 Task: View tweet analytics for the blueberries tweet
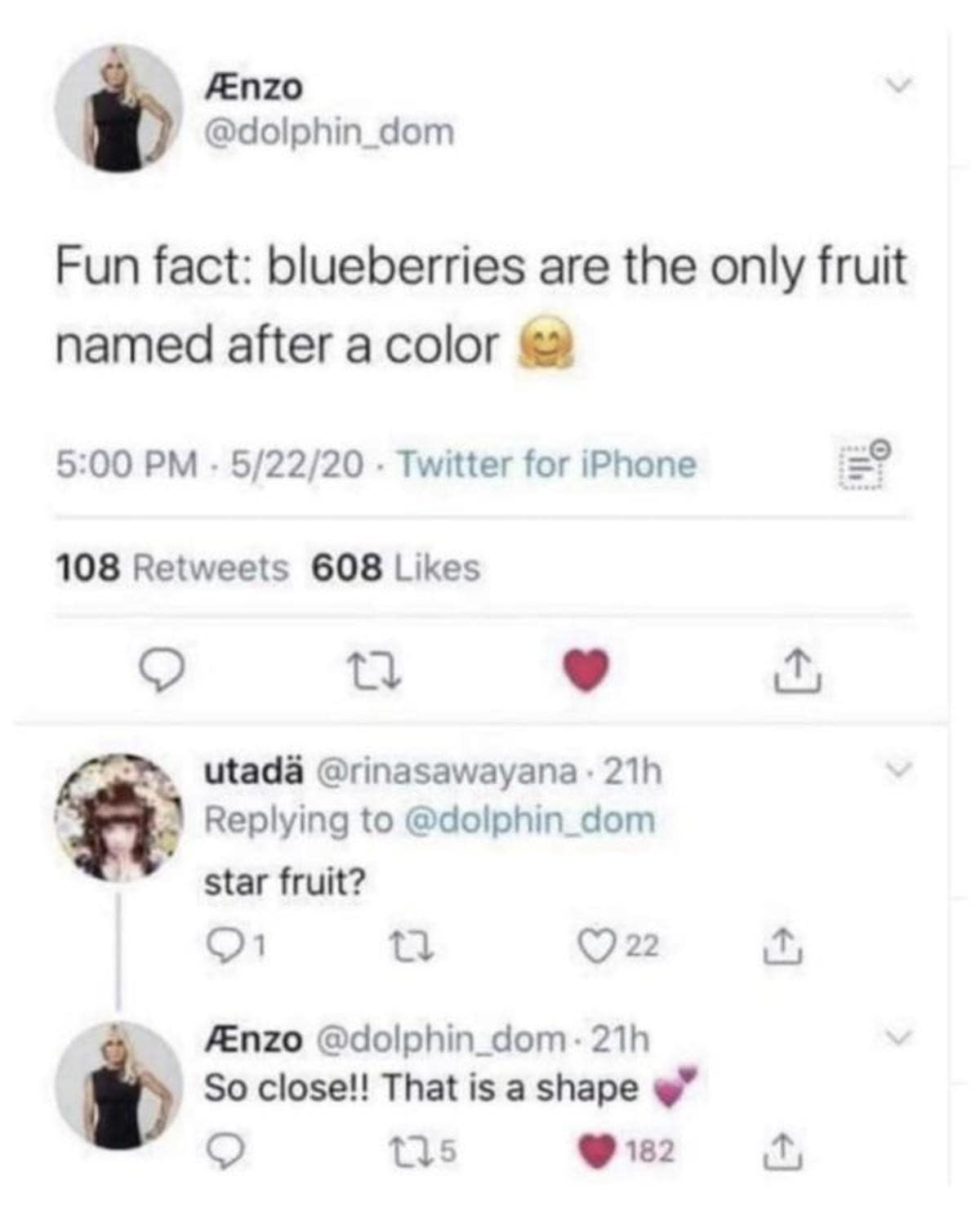pos(862,466)
